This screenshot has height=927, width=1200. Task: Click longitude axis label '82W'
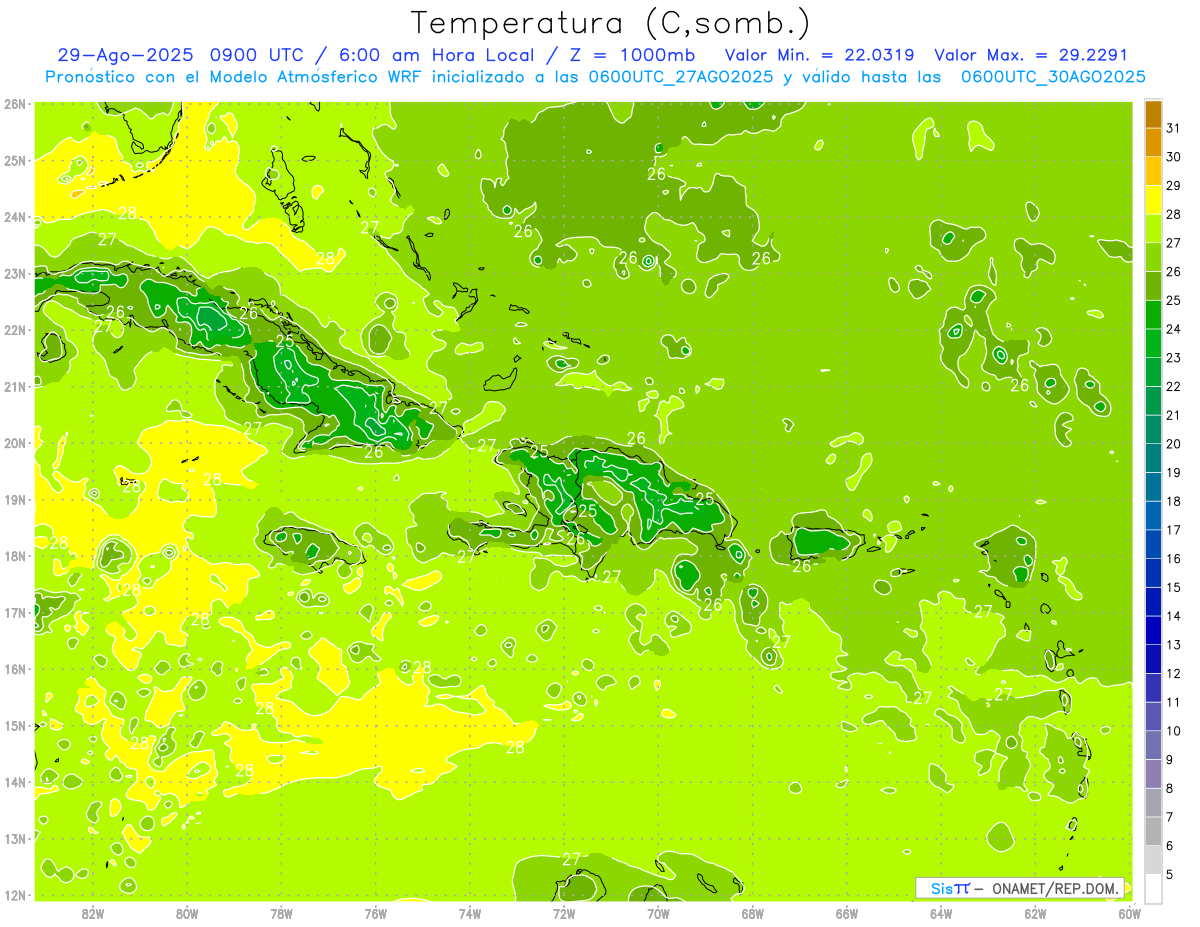pyautogui.click(x=93, y=912)
